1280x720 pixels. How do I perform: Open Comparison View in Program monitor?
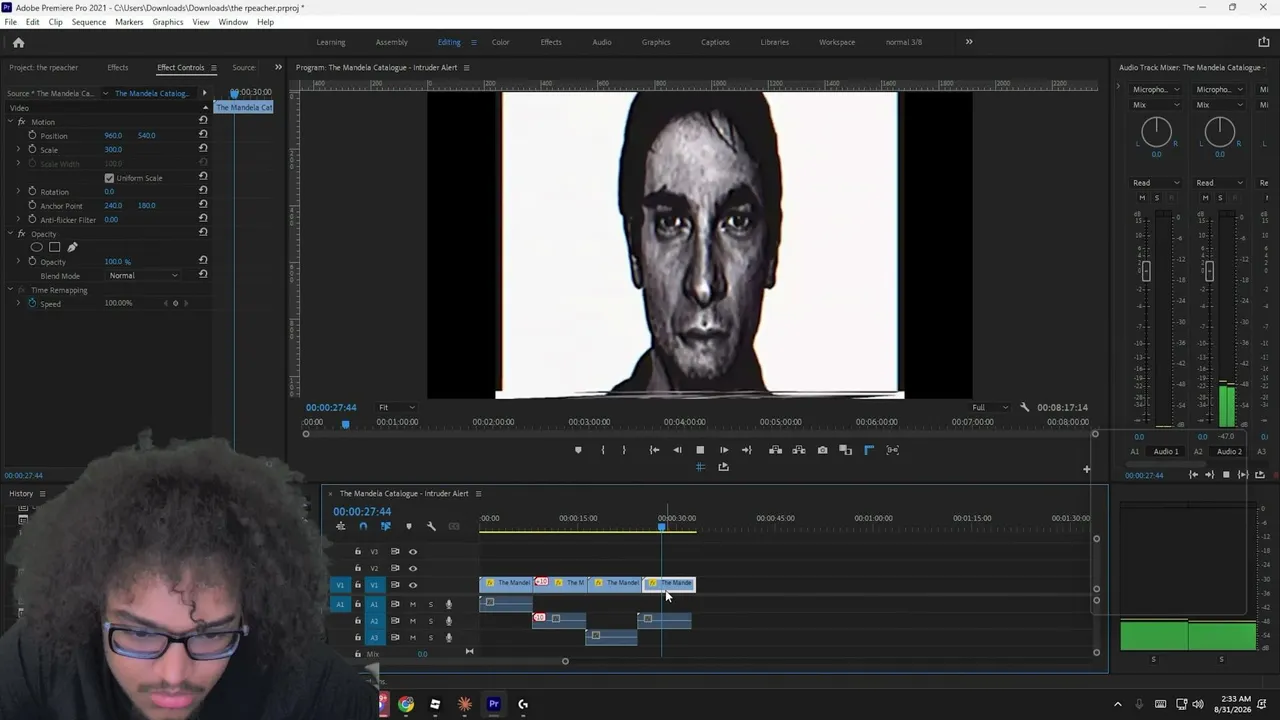[x=845, y=450]
